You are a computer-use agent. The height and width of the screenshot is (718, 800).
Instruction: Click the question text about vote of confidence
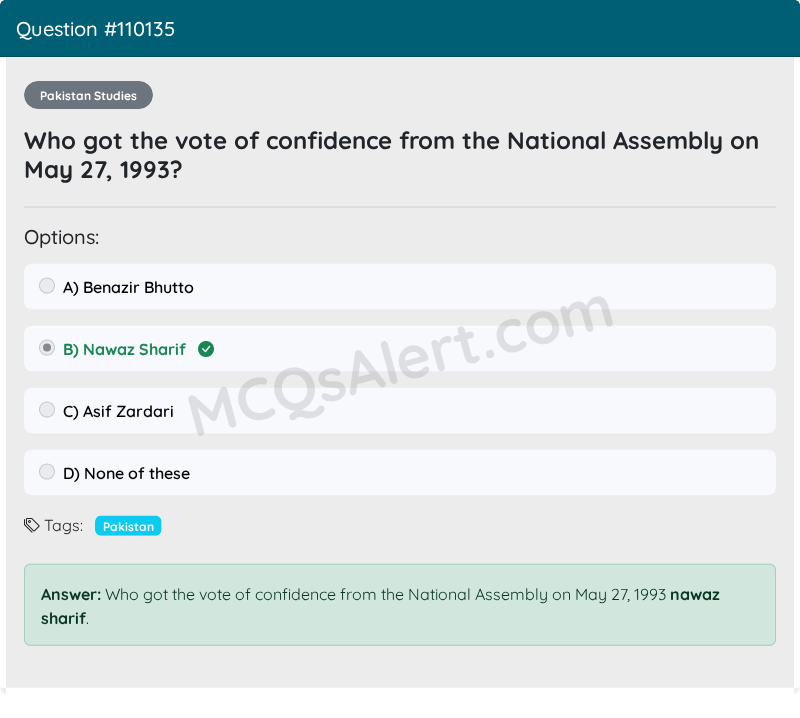(391, 155)
